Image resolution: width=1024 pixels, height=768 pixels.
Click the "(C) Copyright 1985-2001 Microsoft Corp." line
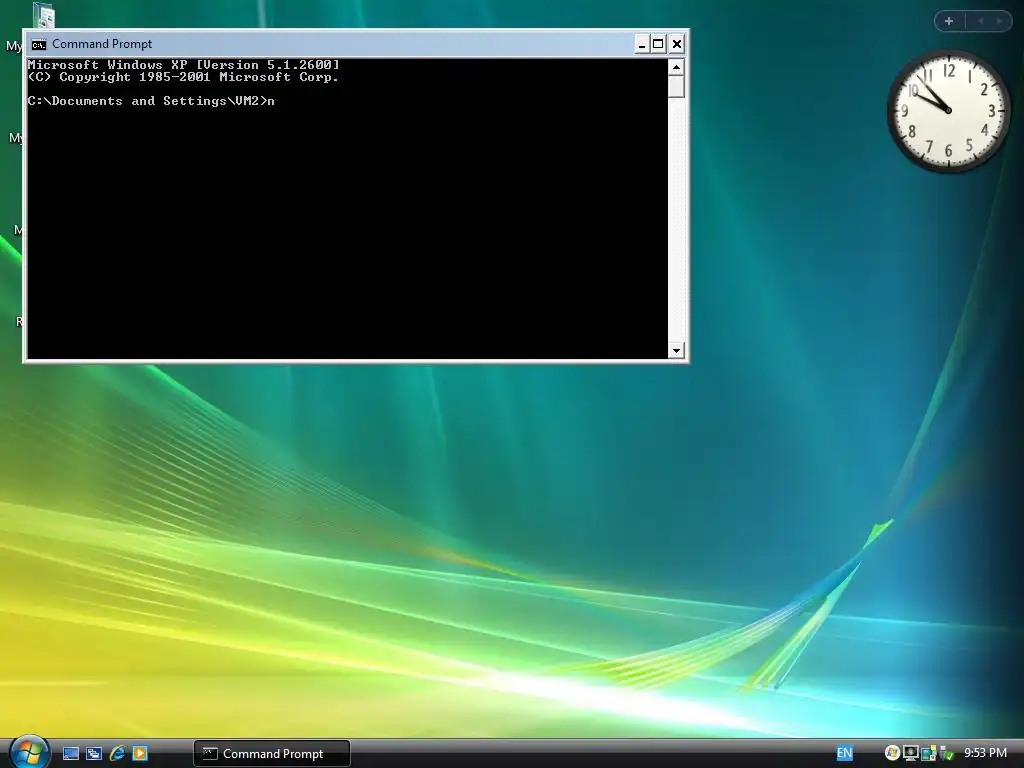pyautogui.click(x=184, y=76)
